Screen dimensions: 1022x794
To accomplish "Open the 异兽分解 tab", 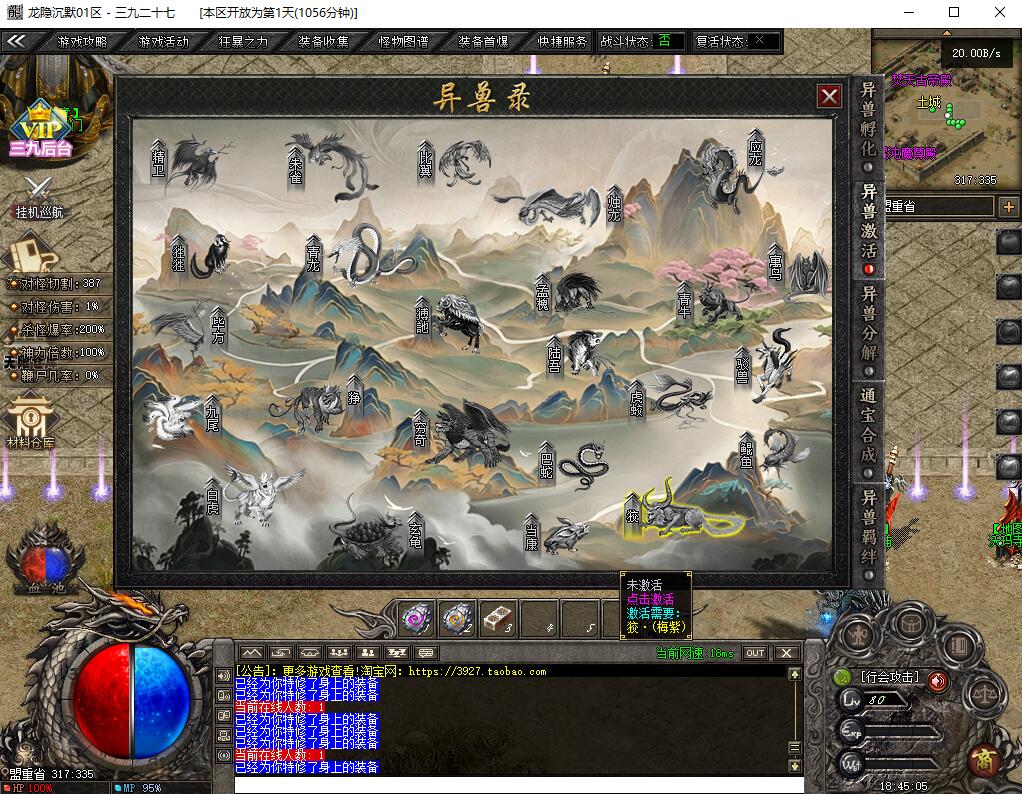I will click(x=868, y=331).
